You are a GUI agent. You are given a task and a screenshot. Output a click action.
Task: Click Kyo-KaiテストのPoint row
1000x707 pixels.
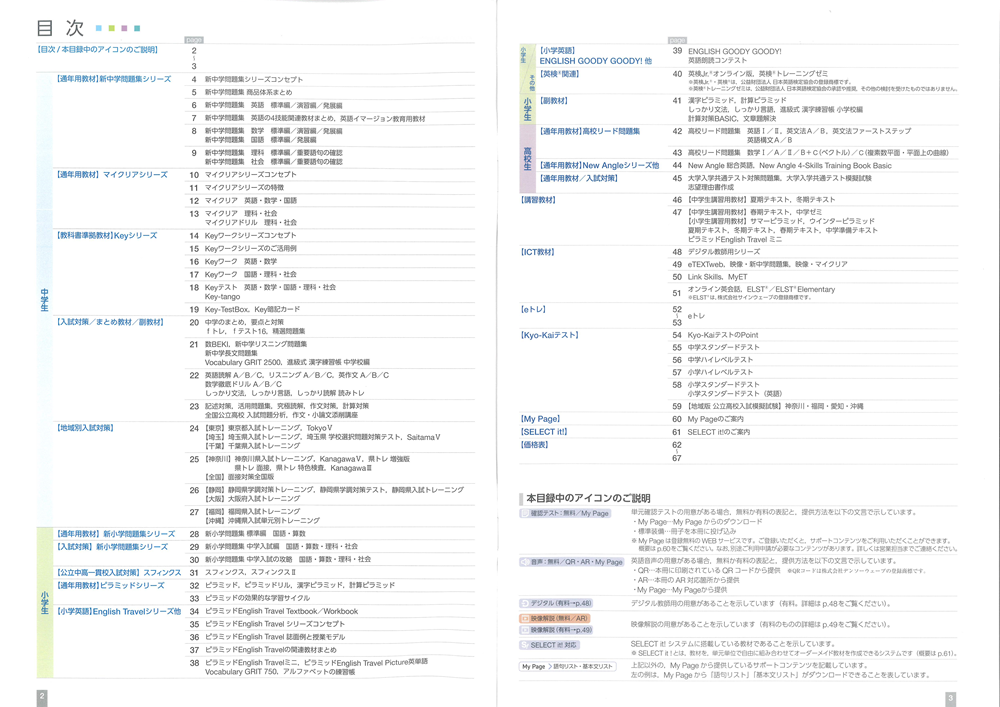[723, 335]
